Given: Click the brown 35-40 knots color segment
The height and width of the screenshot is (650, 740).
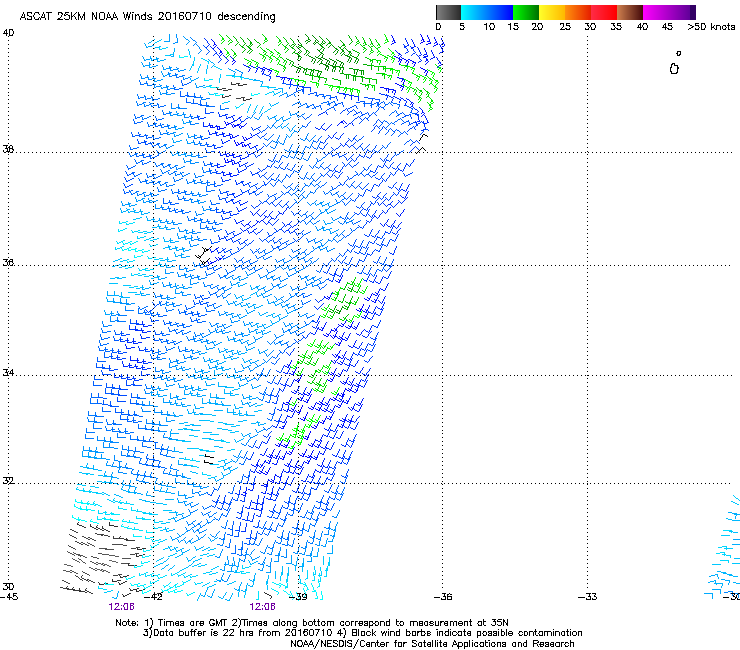Looking at the screenshot, I should [x=630, y=12].
